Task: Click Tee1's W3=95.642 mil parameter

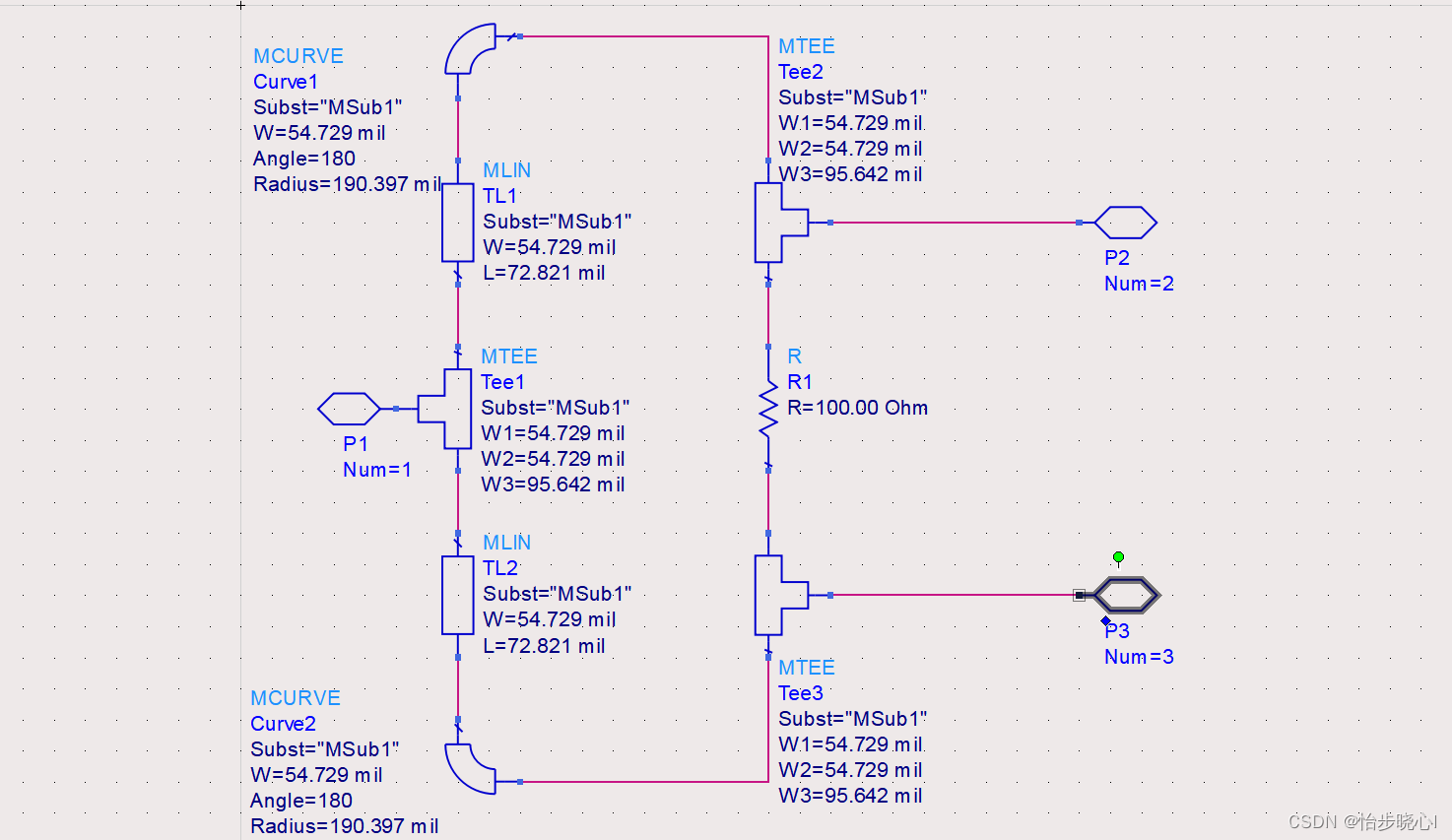Action: click(553, 485)
